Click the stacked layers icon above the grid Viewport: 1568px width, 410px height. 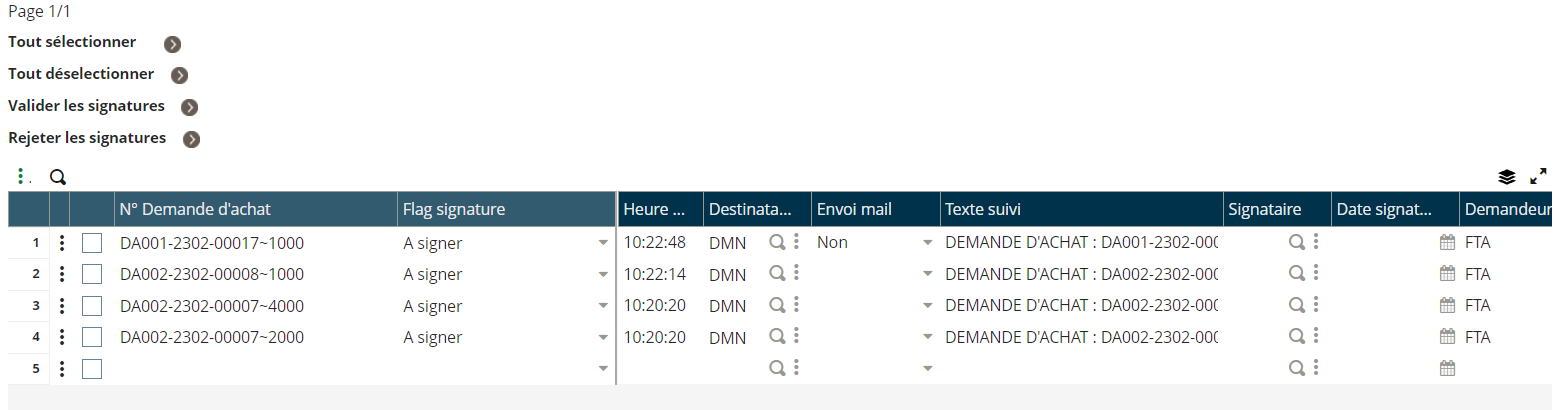point(1506,177)
